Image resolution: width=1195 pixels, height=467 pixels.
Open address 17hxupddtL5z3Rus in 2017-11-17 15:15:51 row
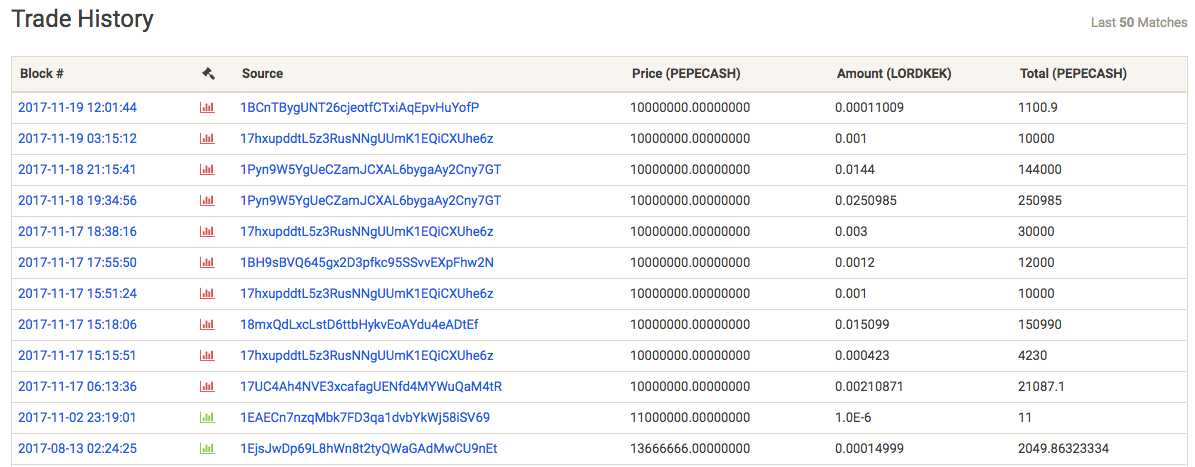point(367,356)
